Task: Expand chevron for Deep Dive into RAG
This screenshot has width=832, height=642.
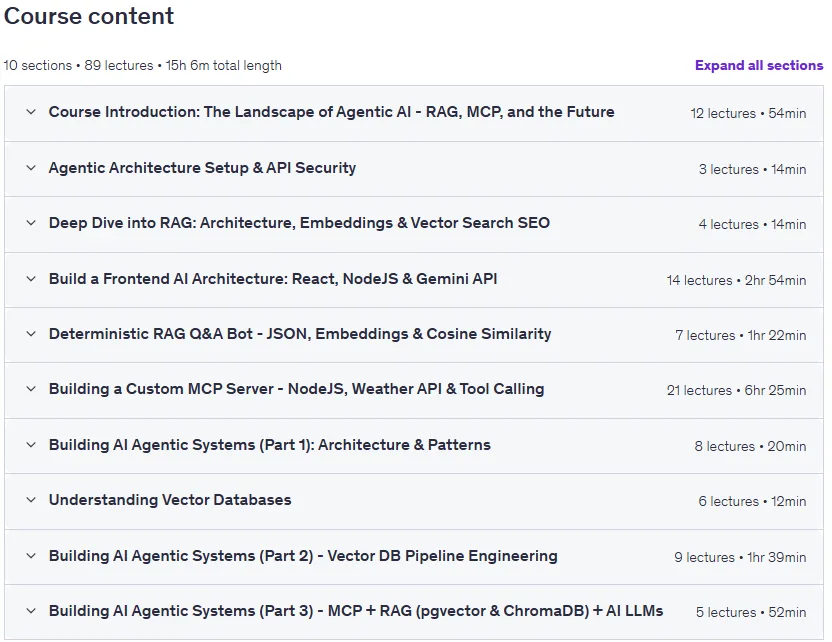Action: 31,223
